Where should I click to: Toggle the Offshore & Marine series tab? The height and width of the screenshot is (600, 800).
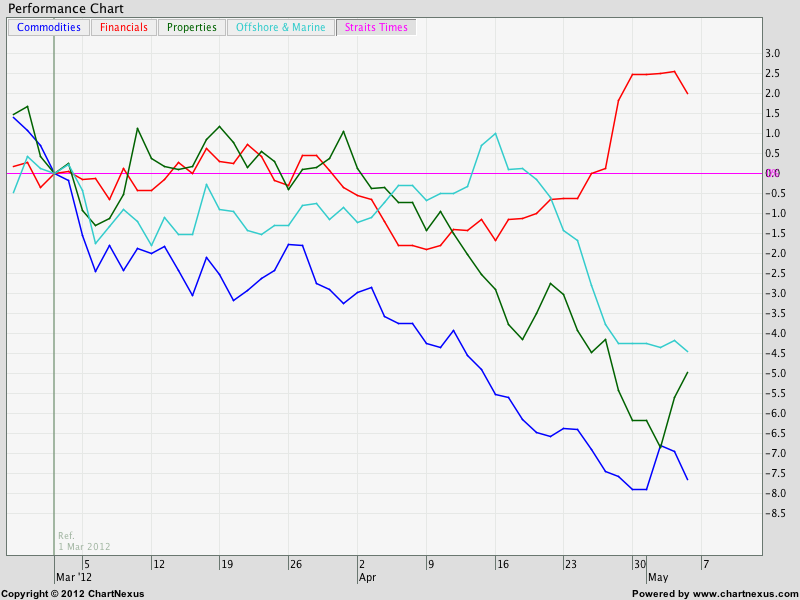pos(280,27)
